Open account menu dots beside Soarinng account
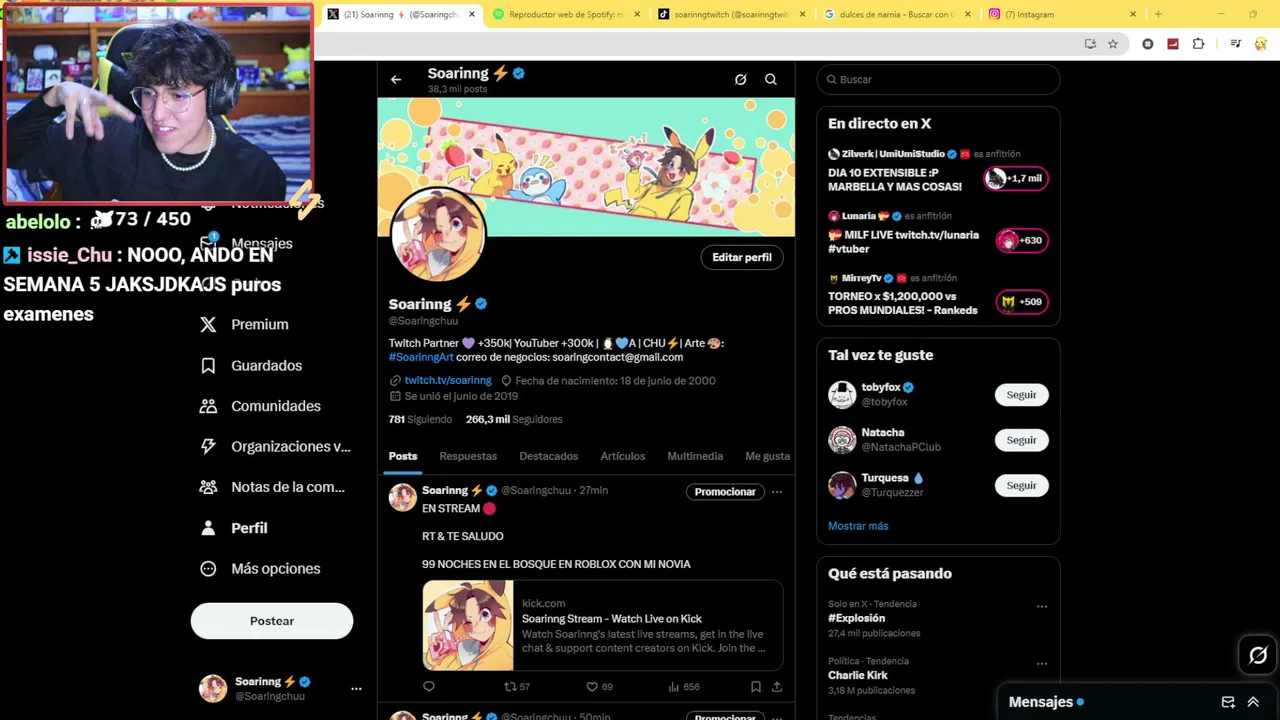This screenshot has height=720, width=1280. [x=356, y=689]
